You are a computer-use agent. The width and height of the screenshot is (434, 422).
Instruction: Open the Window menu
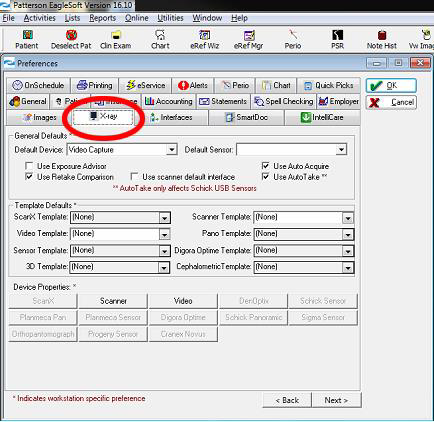(207, 18)
